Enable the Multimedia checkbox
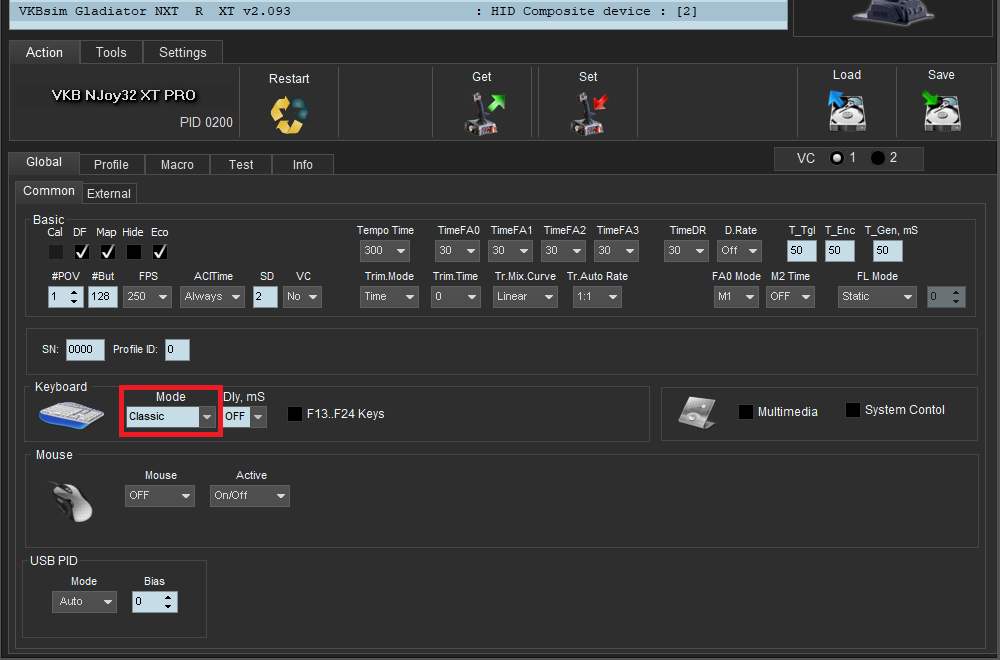The image size is (1000, 660). point(746,412)
